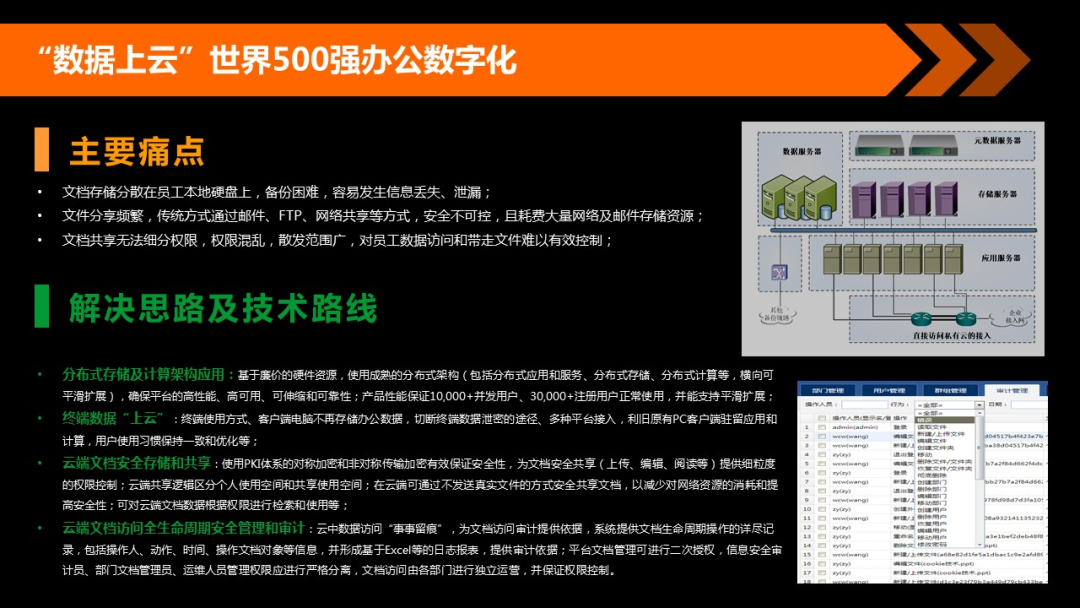Image resolution: width=1080 pixels, height=608 pixels.
Task: Click the teal router icon near 直接访问私有云
Action: pos(921,317)
